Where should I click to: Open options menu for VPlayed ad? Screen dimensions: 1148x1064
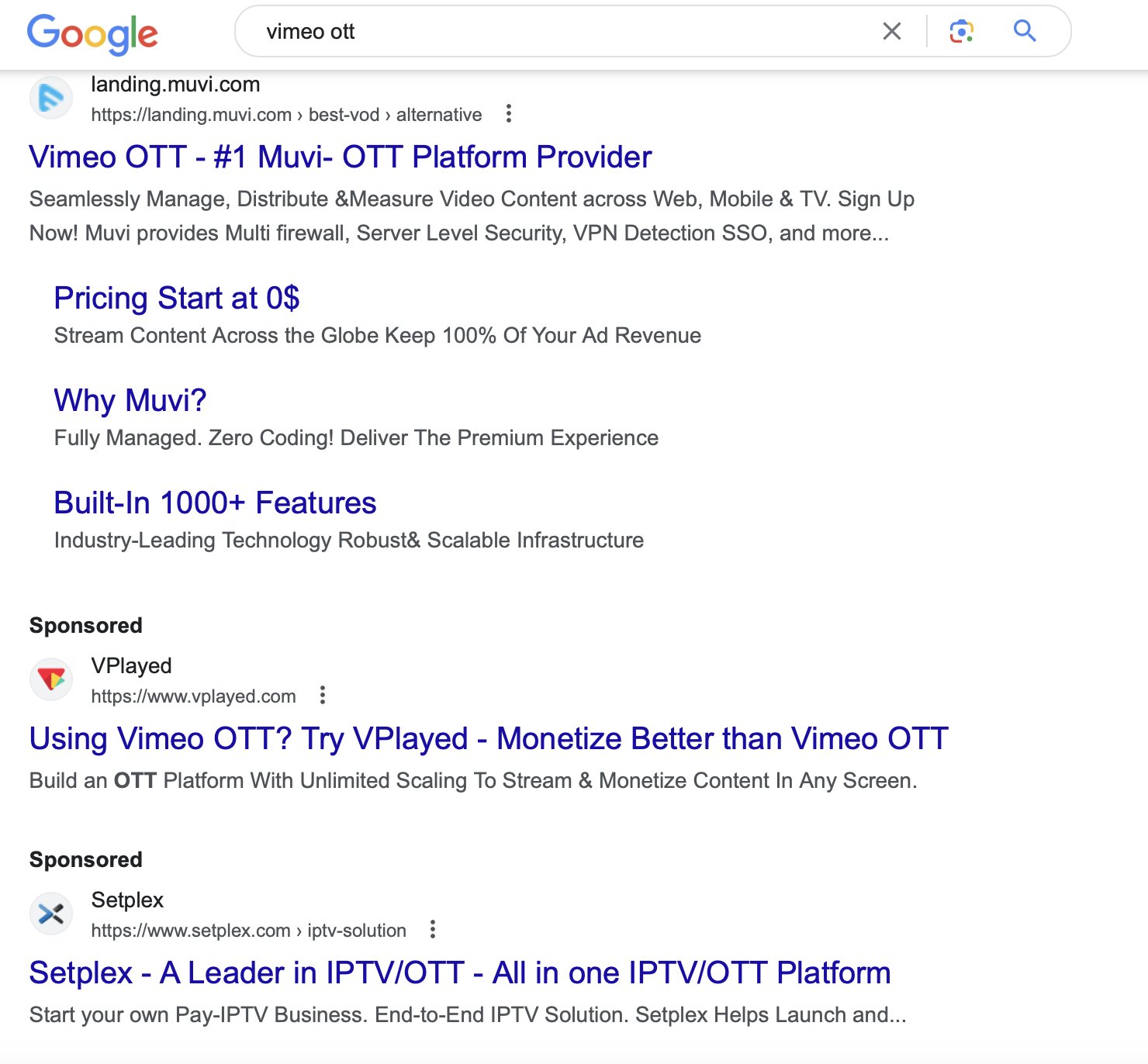pos(323,696)
